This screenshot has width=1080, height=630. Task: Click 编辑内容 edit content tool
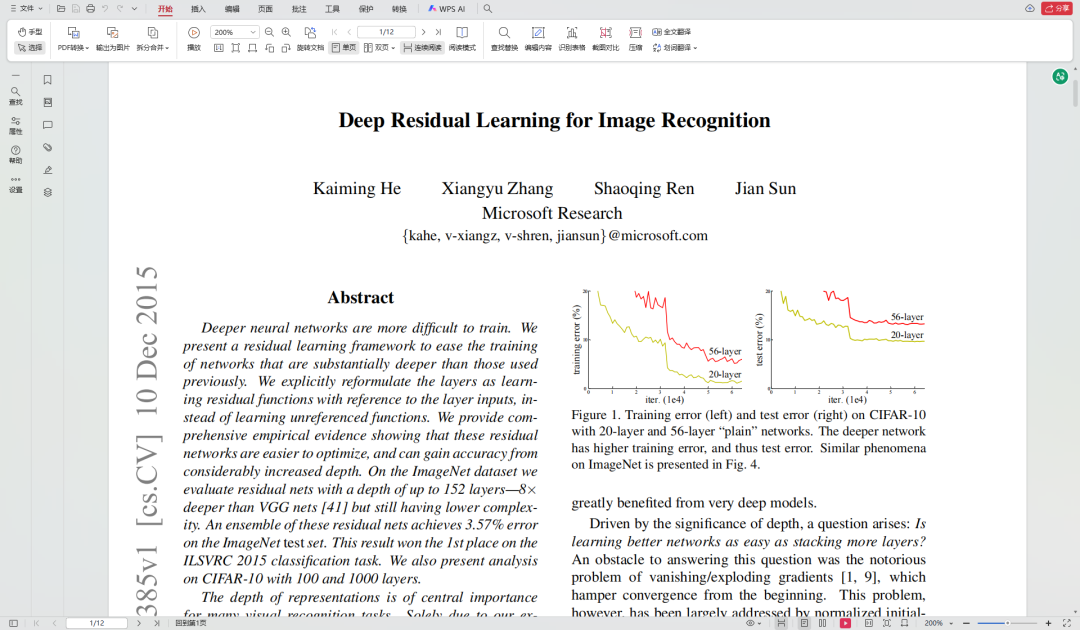click(x=538, y=39)
